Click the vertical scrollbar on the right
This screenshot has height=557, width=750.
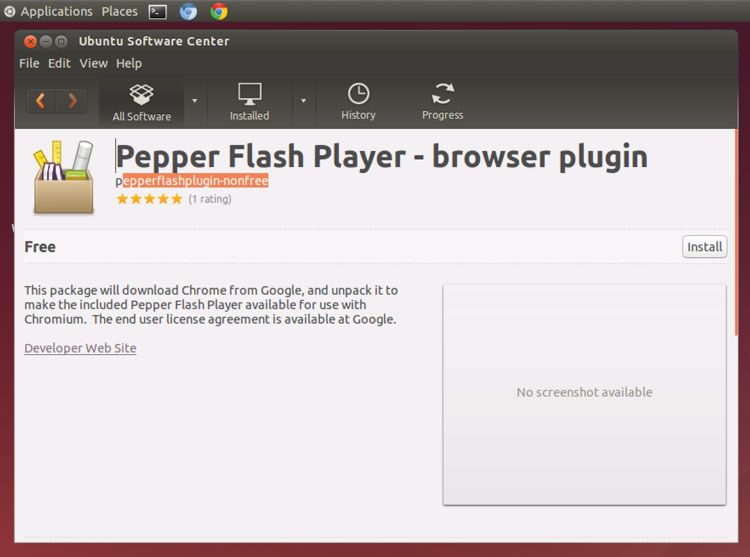pyautogui.click(x=736, y=232)
